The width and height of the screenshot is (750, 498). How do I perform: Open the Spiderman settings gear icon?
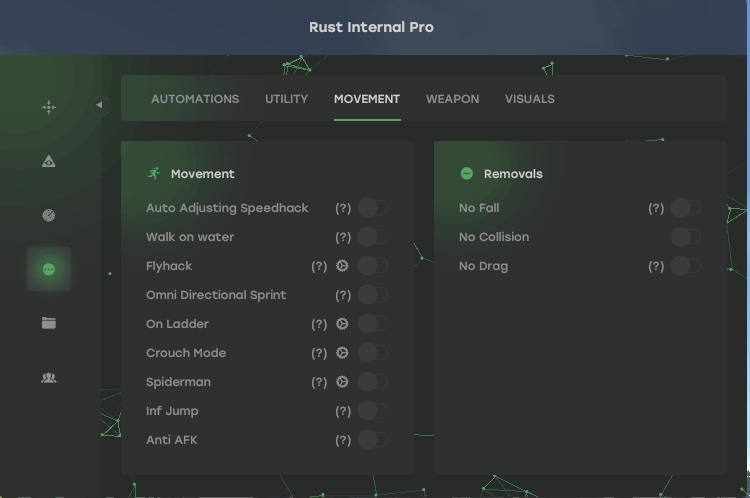pos(343,382)
